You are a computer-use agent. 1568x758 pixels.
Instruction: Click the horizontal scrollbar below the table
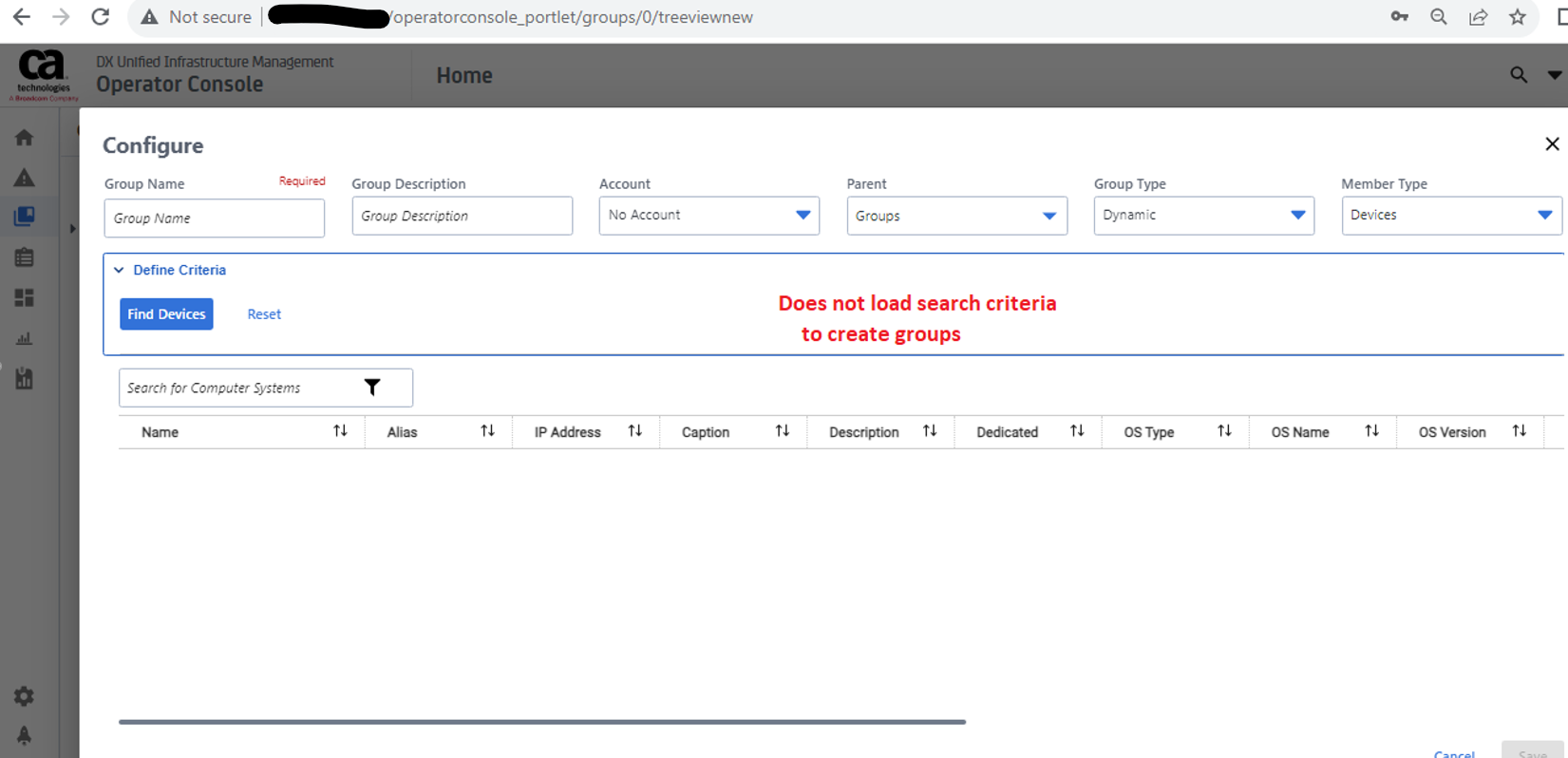pyautogui.click(x=541, y=722)
